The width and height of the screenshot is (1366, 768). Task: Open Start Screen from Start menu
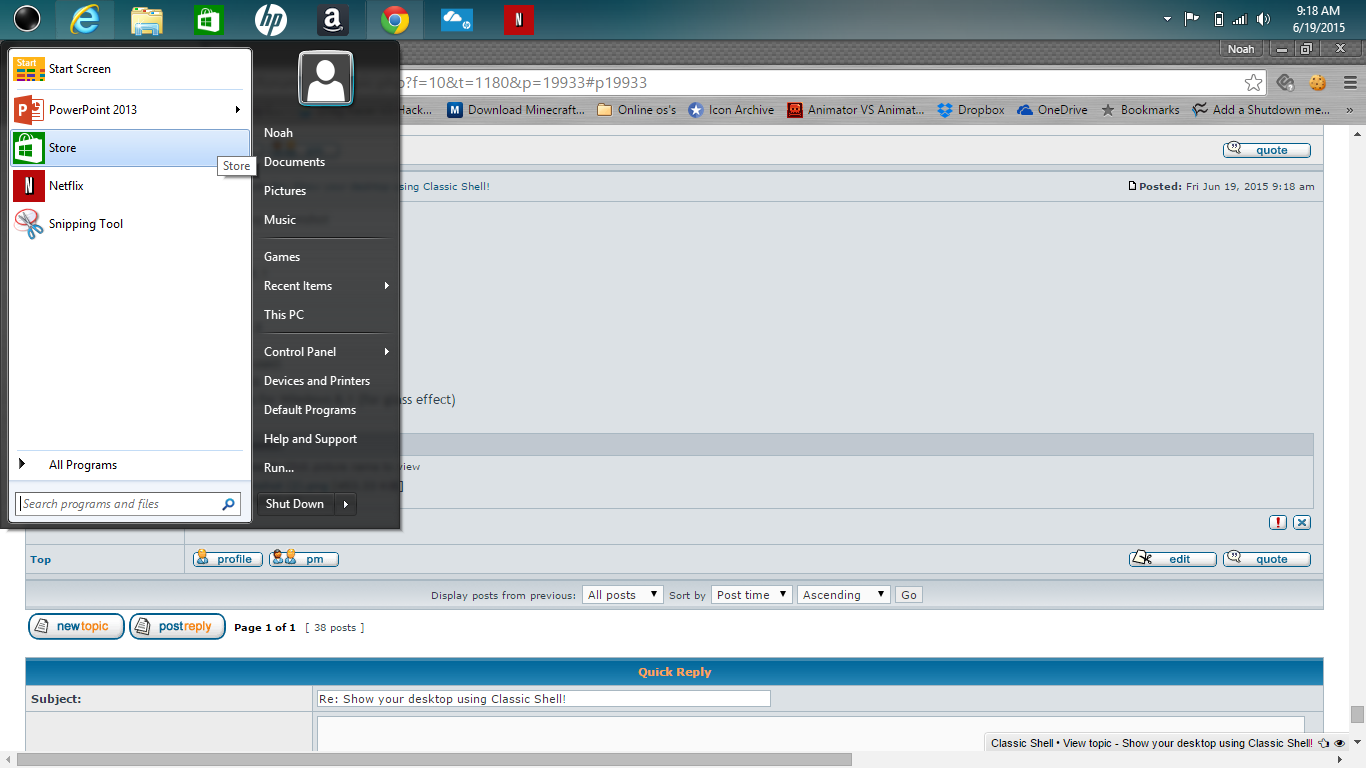click(x=130, y=69)
